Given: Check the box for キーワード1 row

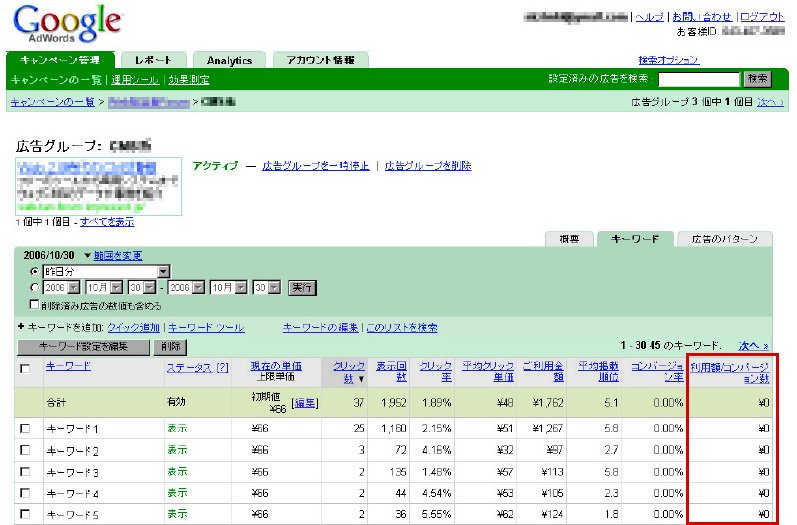Looking at the screenshot, I should pyautogui.click(x=25, y=428).
